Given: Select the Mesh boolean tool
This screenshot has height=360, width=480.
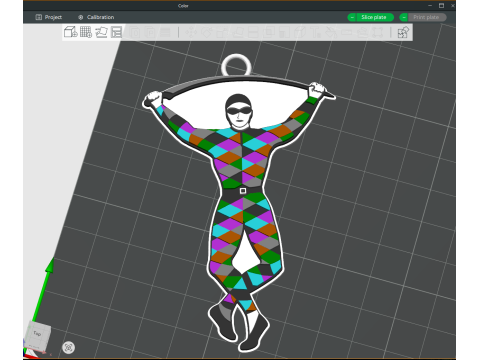Looking at the screenshot, I should coord(269,32).
